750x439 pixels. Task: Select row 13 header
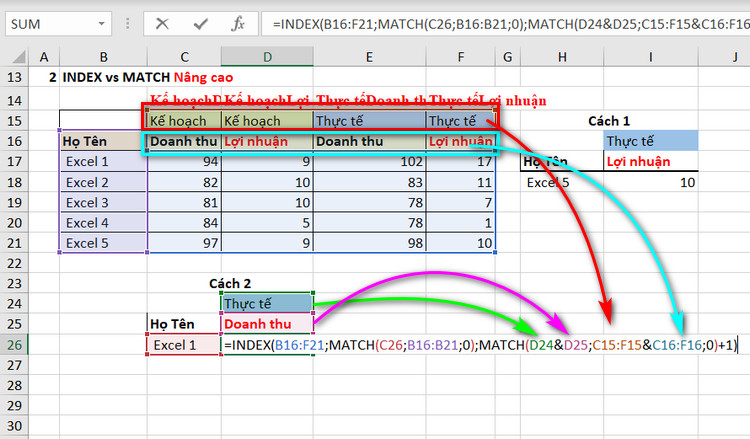click(14, 77)
